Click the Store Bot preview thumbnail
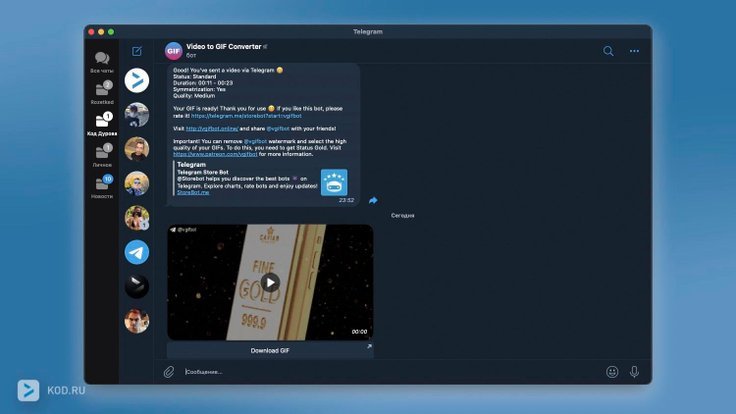The image size is (736, 414). click(334, 183)
